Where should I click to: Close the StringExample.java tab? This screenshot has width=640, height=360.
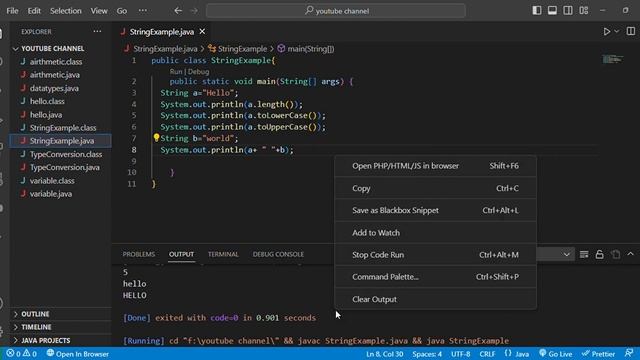click(202, 31)
